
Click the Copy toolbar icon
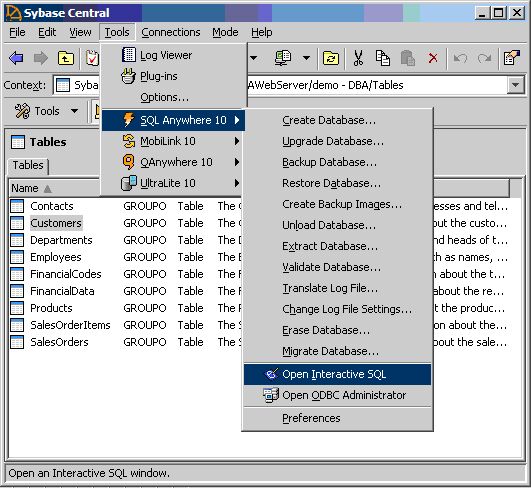[383, 58]
